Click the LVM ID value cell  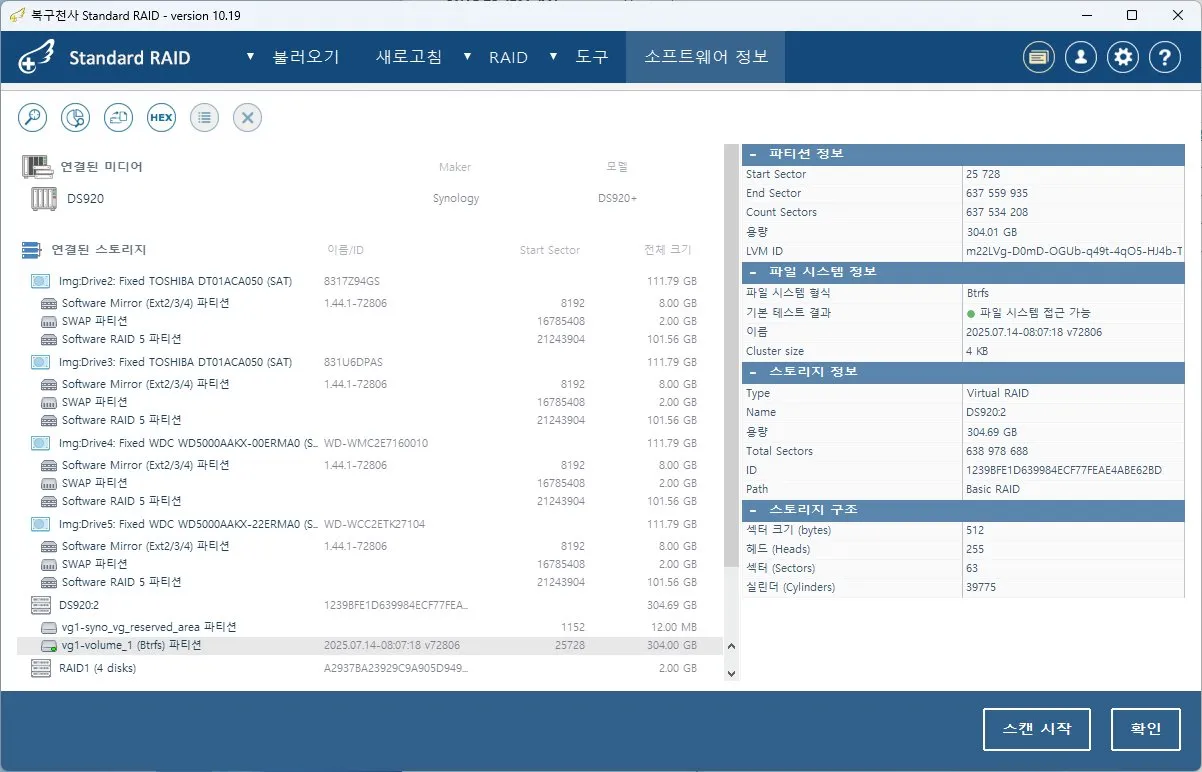click(1073, 251)
